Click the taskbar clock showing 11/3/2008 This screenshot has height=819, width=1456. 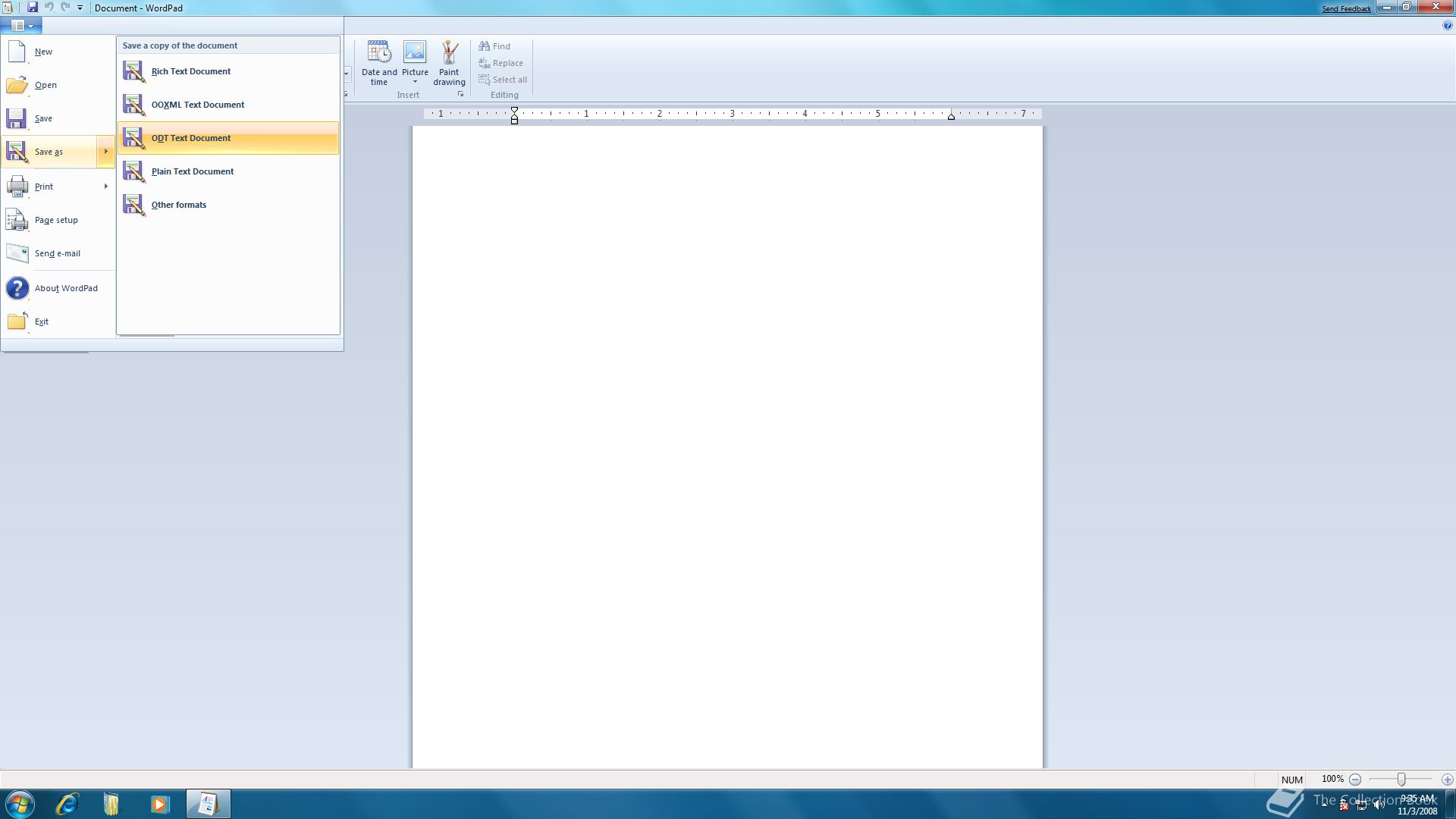(x=1417, y=805)
